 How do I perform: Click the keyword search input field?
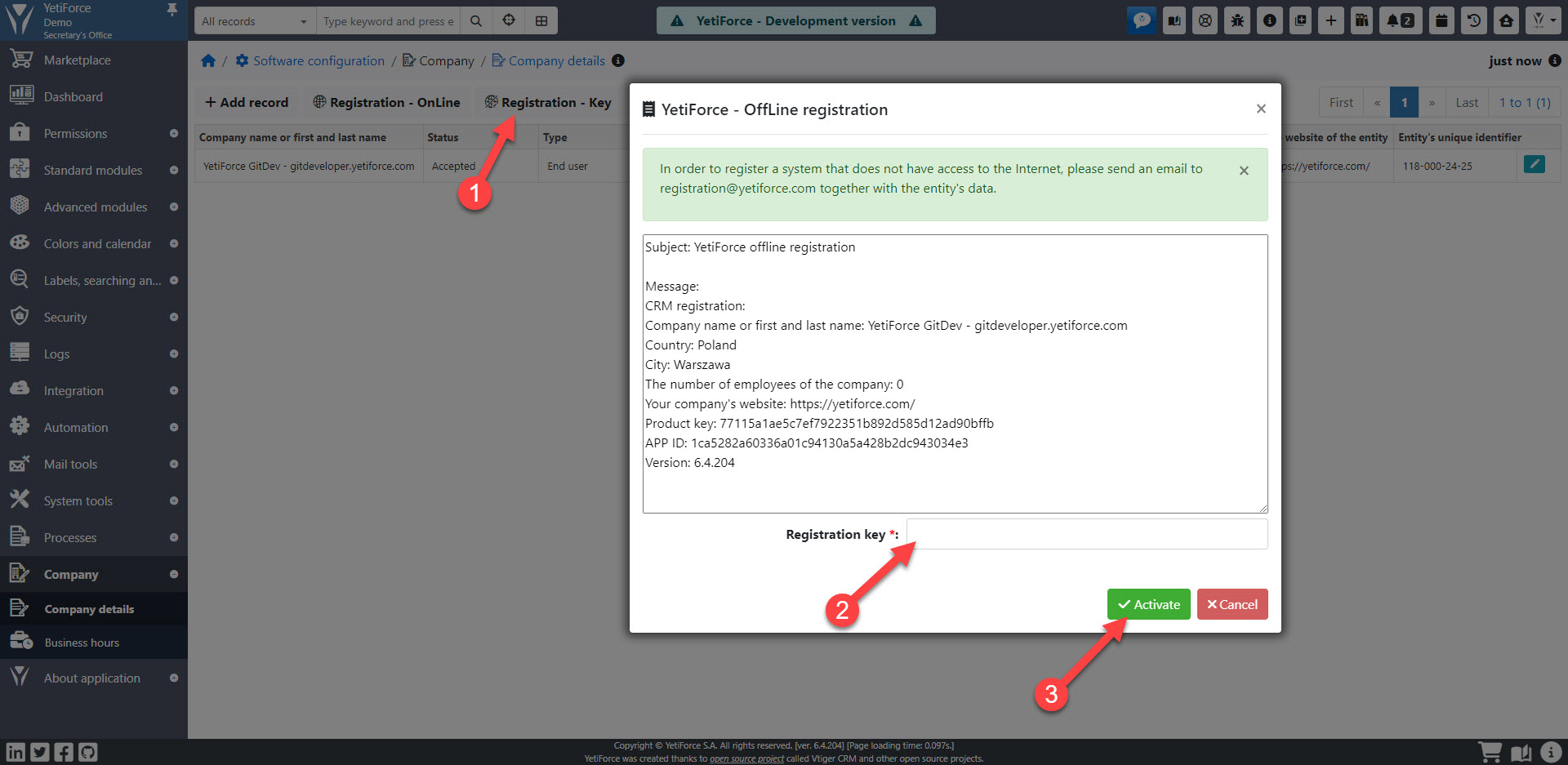pyautogui.click(x=388, y=21)
